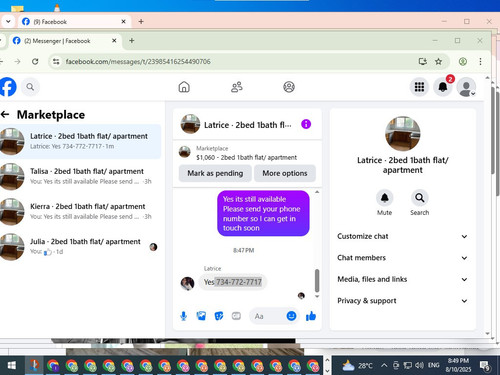Click Latrice's avatar beside her message
The image size is (500, 375).
(187, 284)
